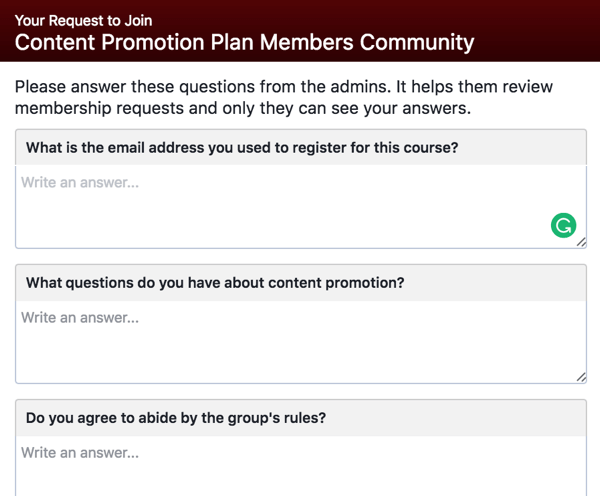
Task: Click the 'Do you agree to abide' heading
Action: click(x=176, y=418)
